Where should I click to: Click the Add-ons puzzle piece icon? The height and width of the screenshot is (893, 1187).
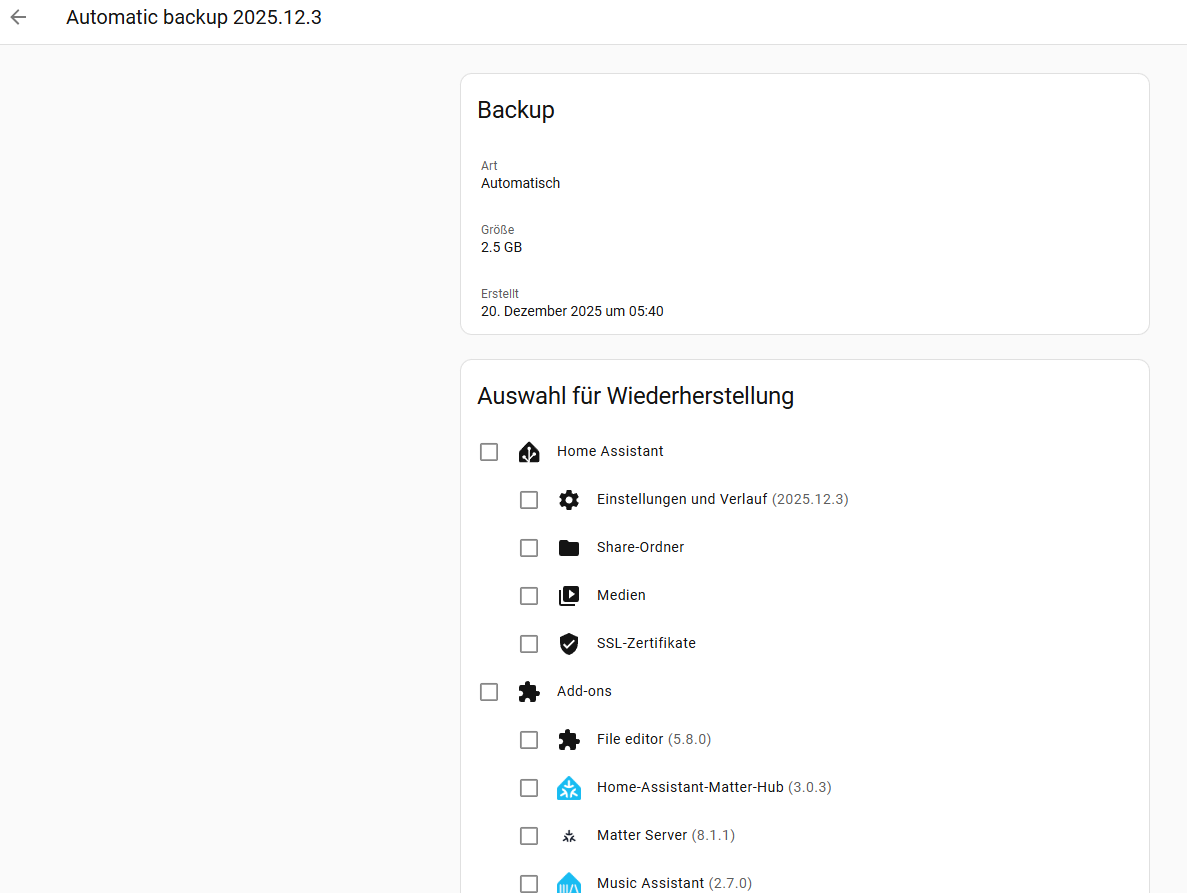[529, 692]
